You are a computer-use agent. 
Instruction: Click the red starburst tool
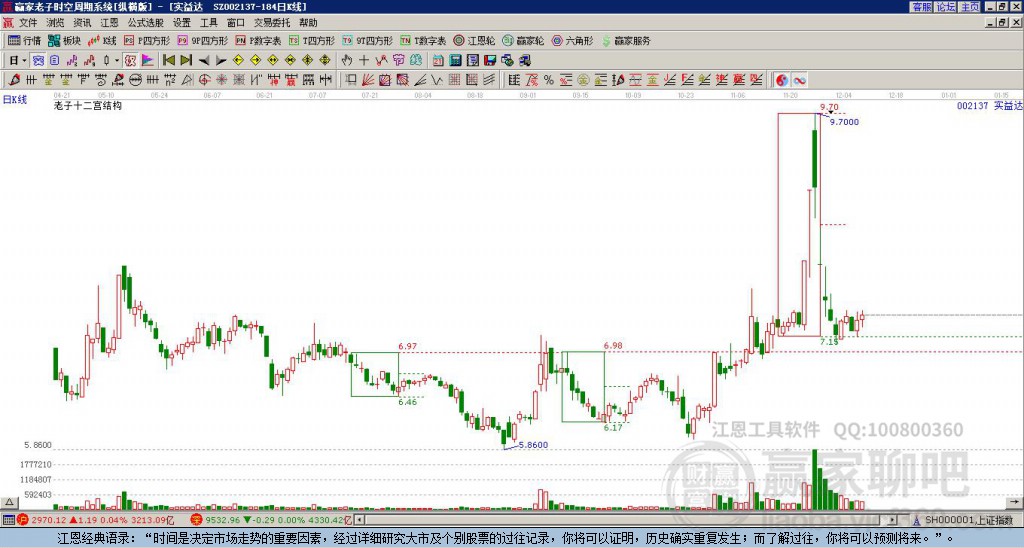pyautogui.click(x=221, y=80)
